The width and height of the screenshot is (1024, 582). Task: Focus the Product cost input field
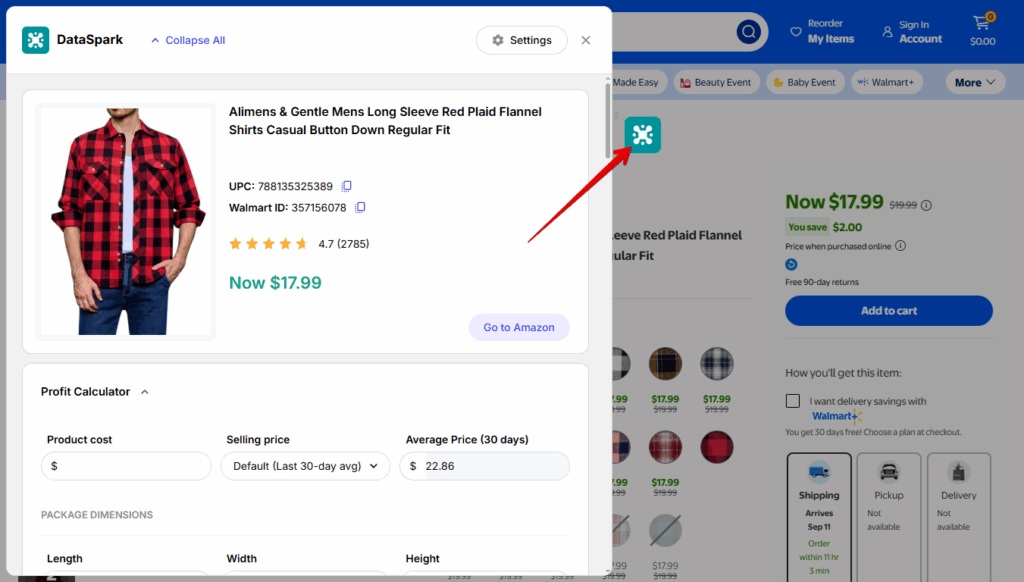click(x=126, y=466)
